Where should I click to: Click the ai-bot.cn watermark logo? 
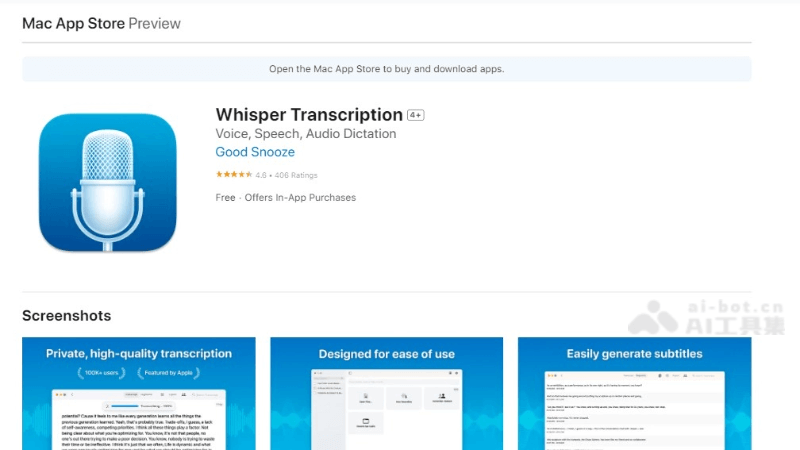705,317
